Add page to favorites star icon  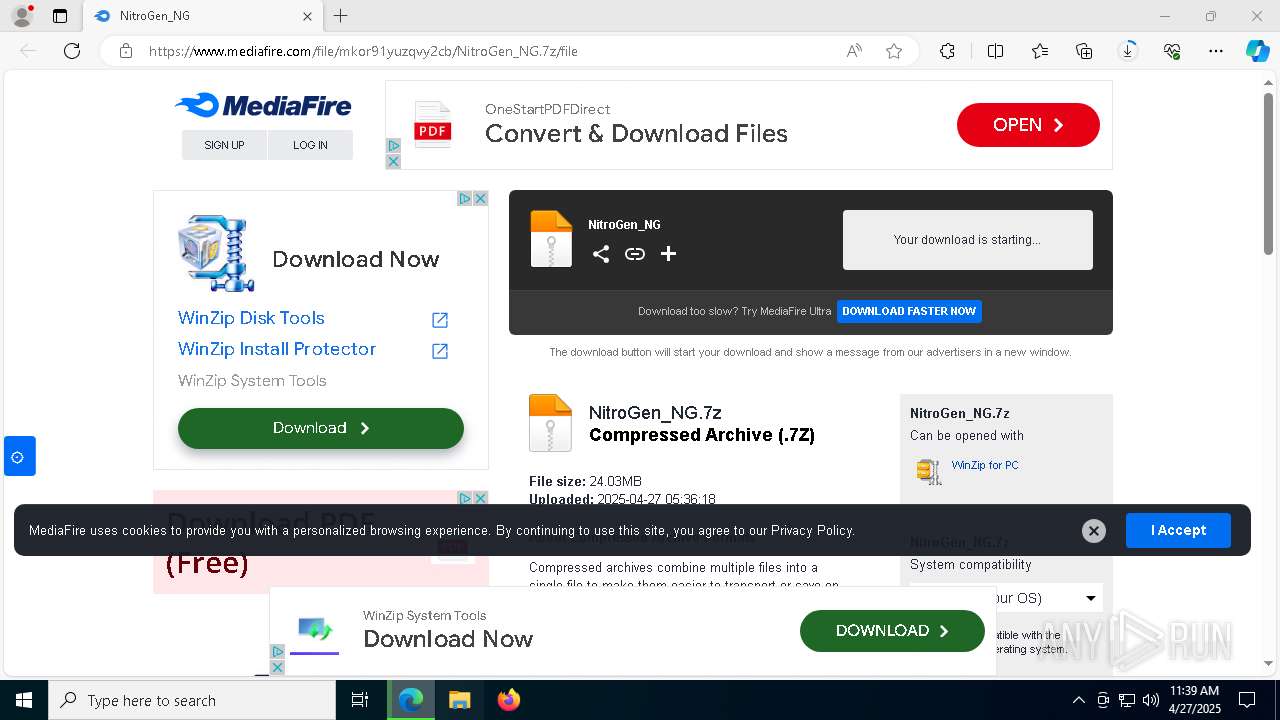894,51
